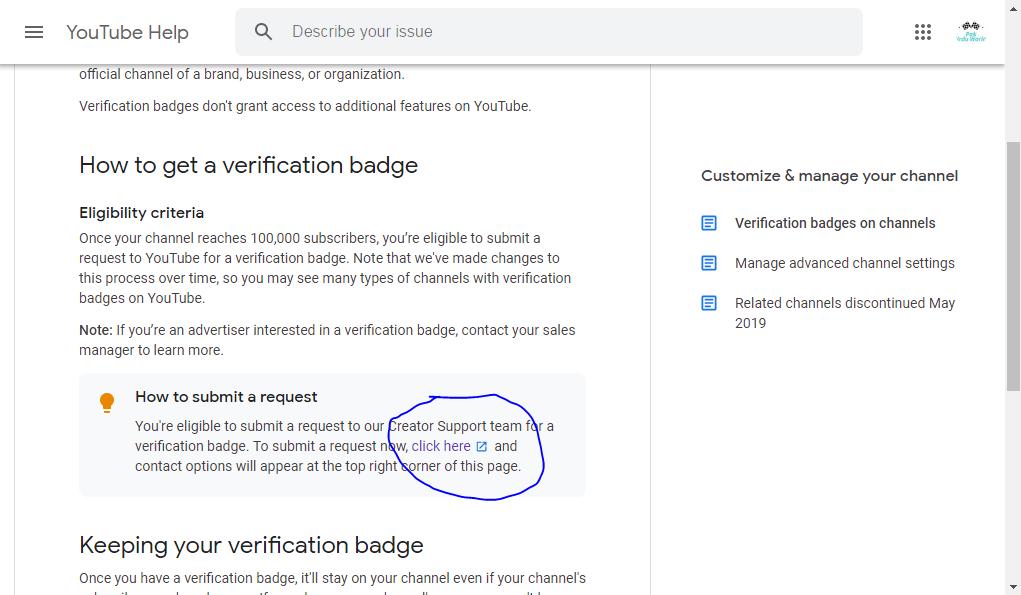
Task: Click the search magnifier icon
Action: [x=263, y=31]
